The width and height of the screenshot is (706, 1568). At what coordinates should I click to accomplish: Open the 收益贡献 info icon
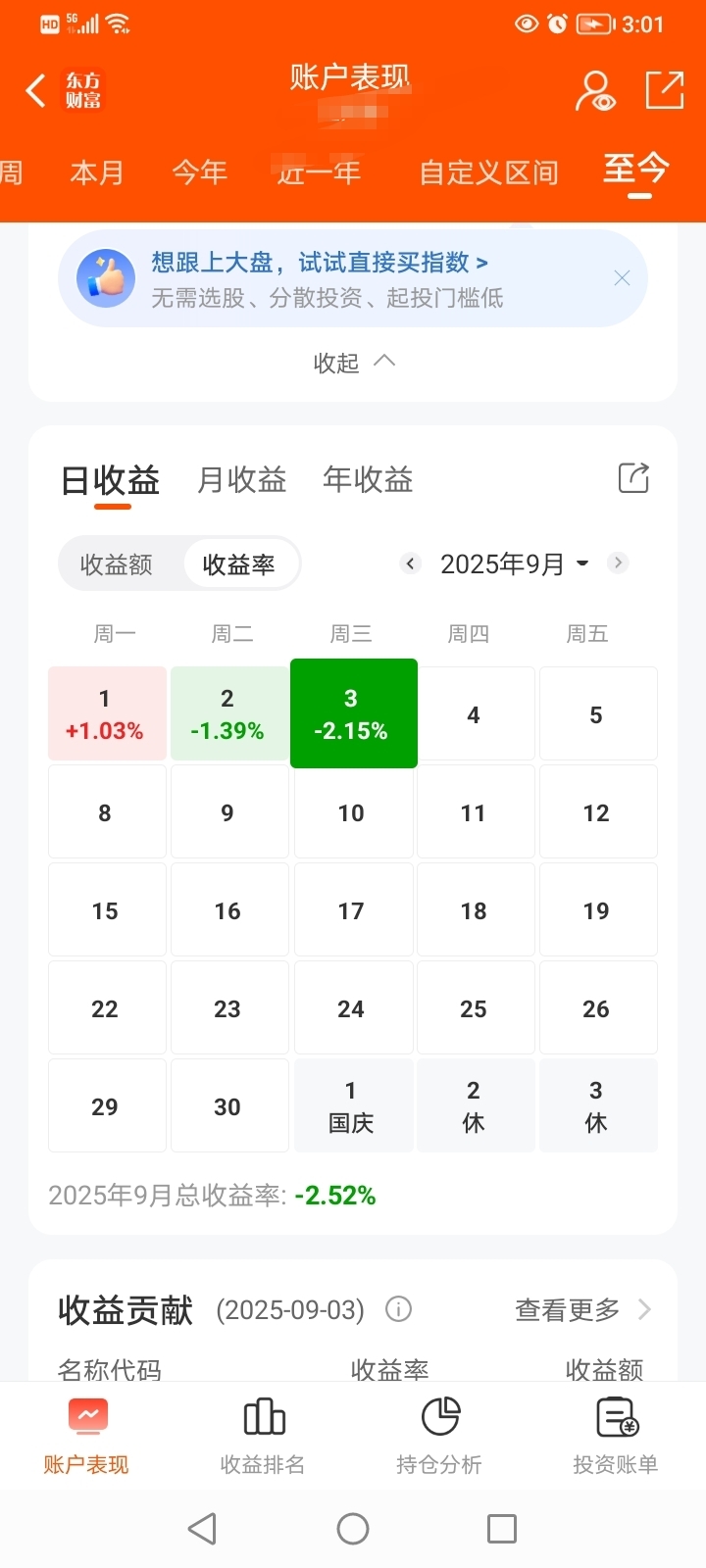[398, 1309]
